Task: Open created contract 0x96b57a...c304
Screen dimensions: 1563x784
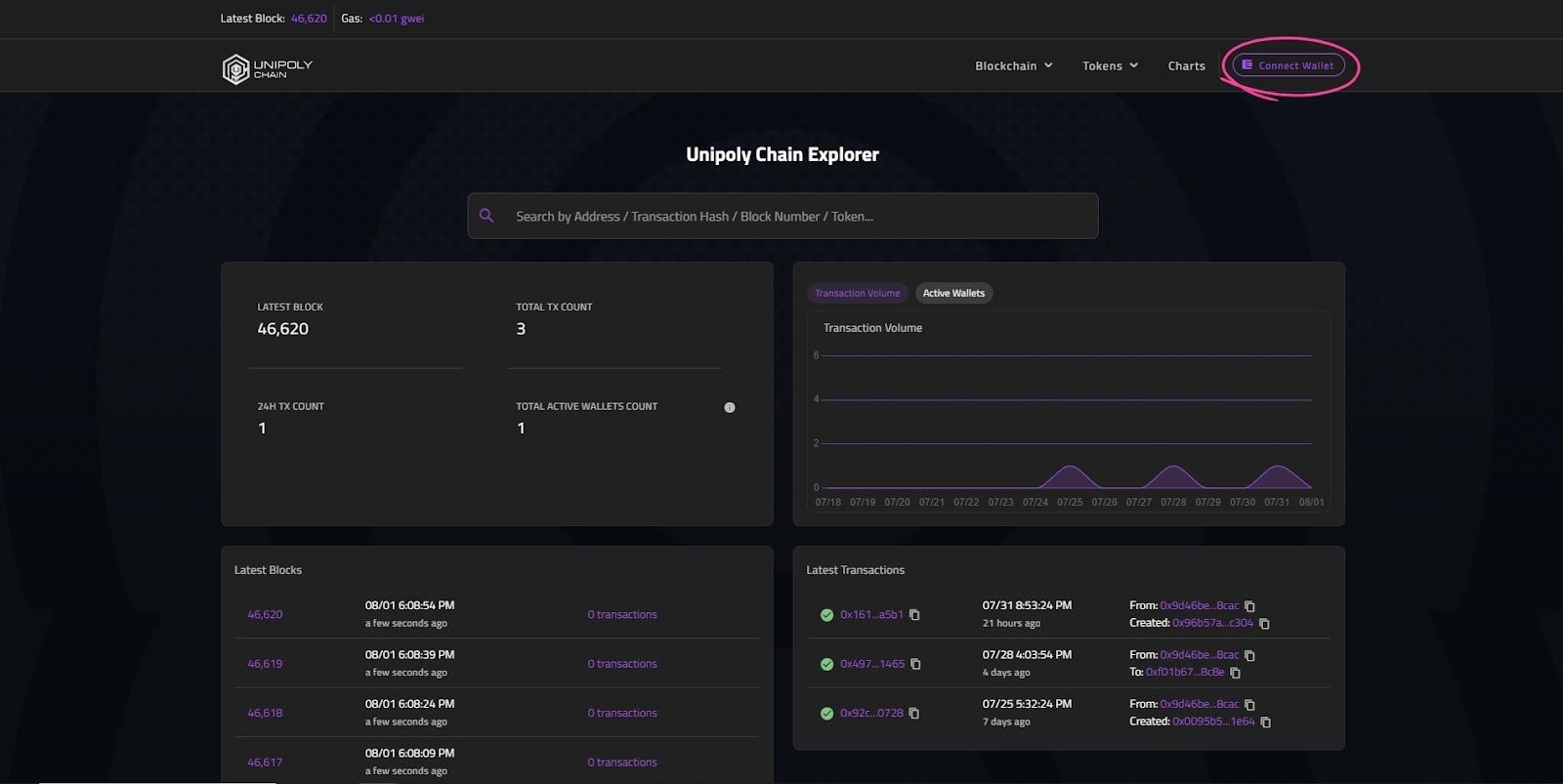Action: click(x=1212, y=623)
